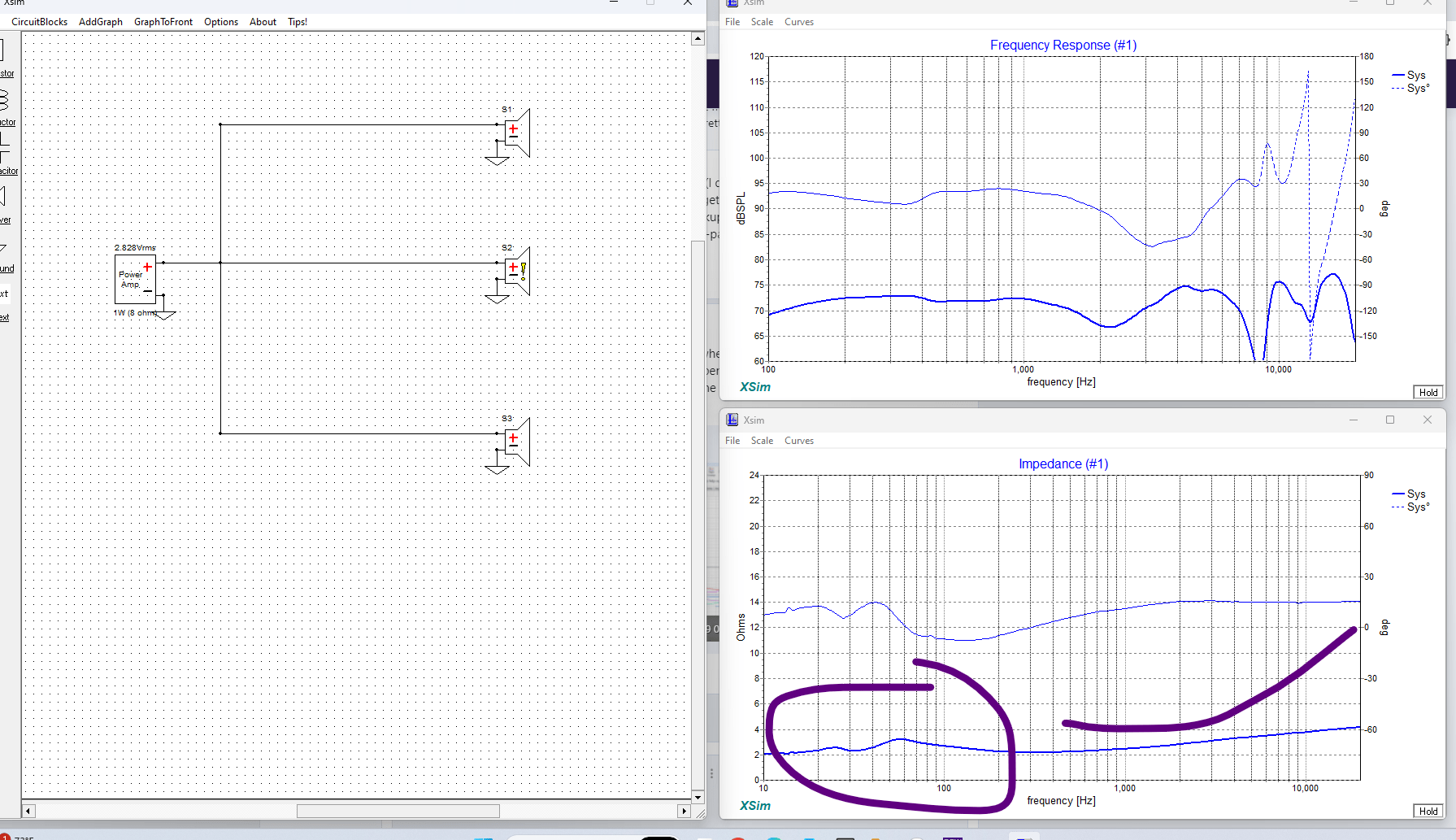
Task: Click schematic horizontal scrollbar right arrow
Action: tap(684, 811)
